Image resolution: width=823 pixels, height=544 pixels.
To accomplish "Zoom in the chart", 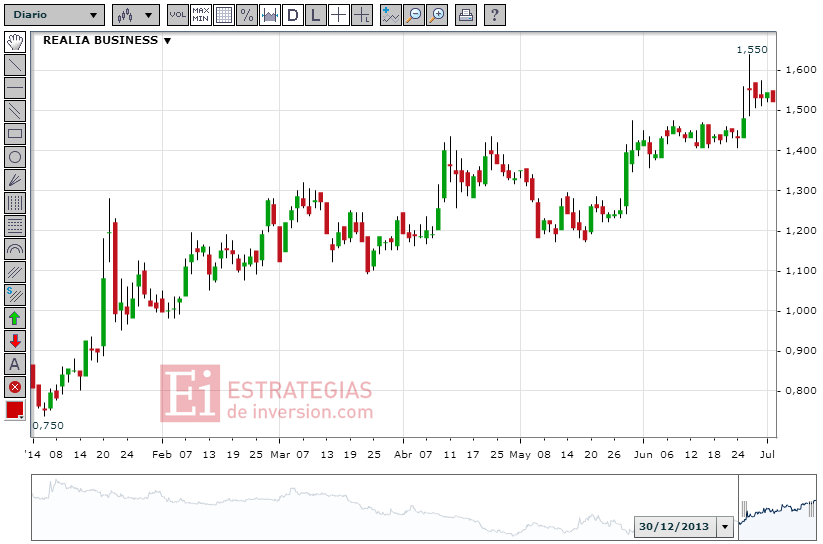I will point(437,15).
